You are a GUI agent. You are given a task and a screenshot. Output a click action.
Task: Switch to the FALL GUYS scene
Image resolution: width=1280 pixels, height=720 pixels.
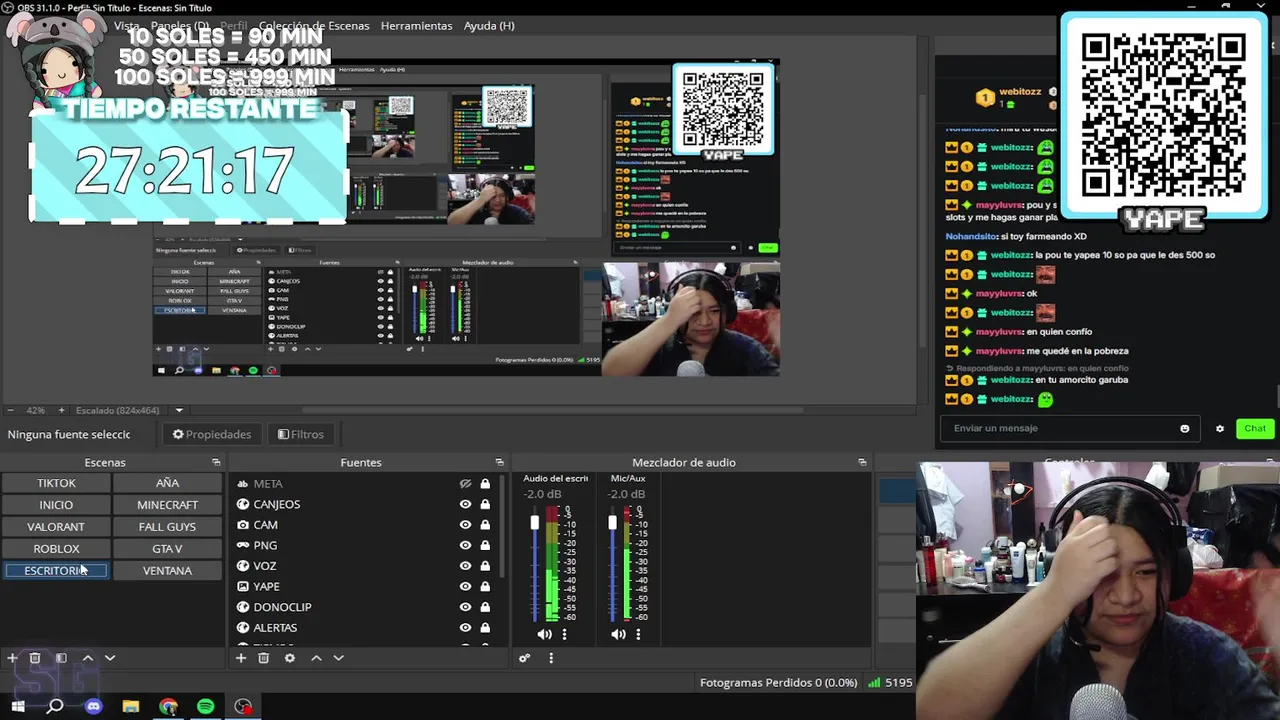[x=167, y=527]
